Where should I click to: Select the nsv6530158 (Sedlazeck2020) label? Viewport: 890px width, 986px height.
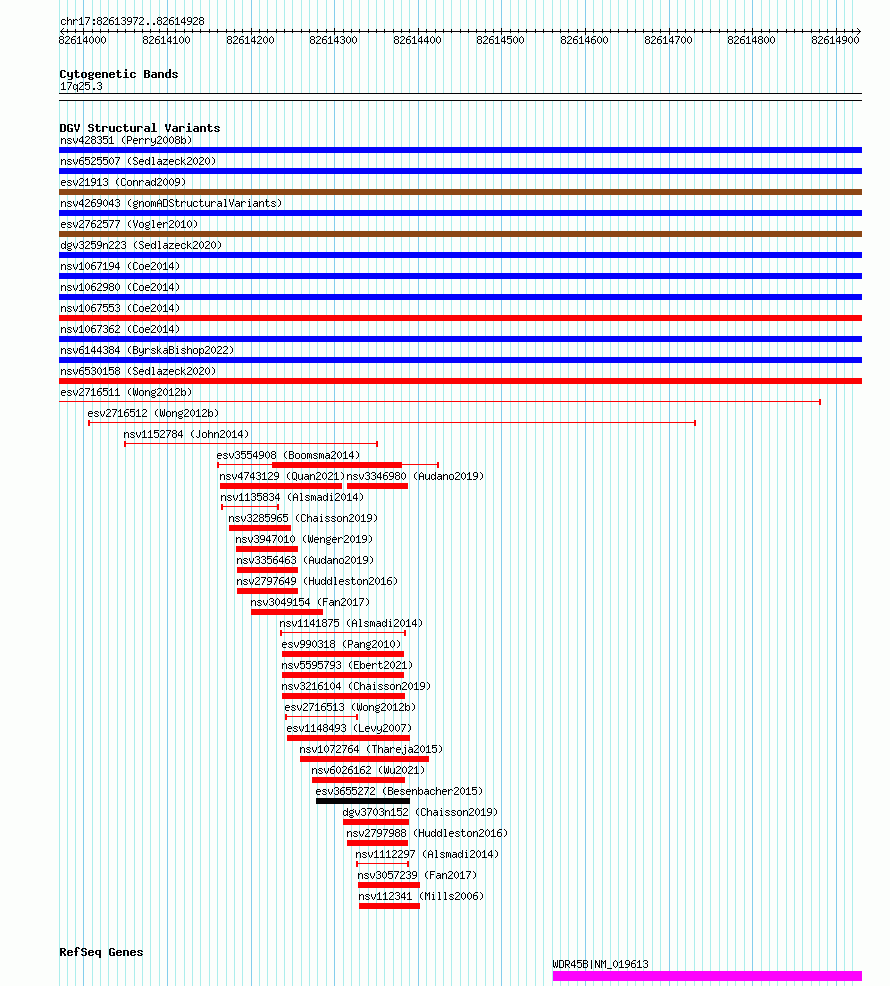(x=138, y=371)
